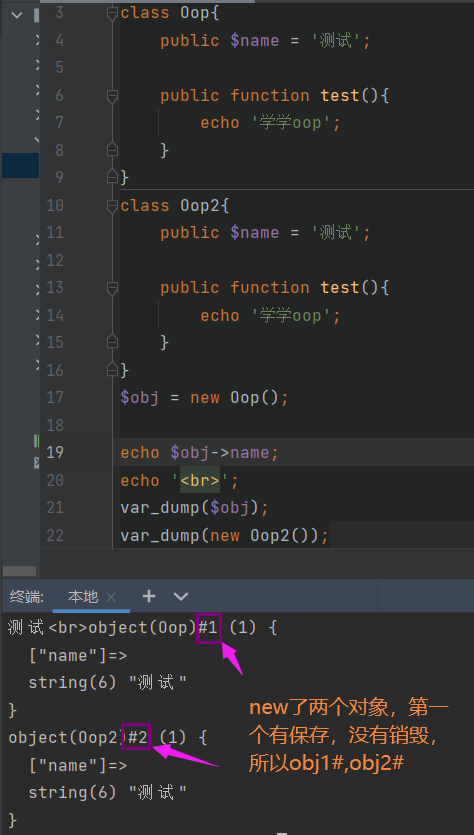Click 'echo $obj->name;' code line
This screenshot has width=474, height=835.
click(x=199, y=453)
